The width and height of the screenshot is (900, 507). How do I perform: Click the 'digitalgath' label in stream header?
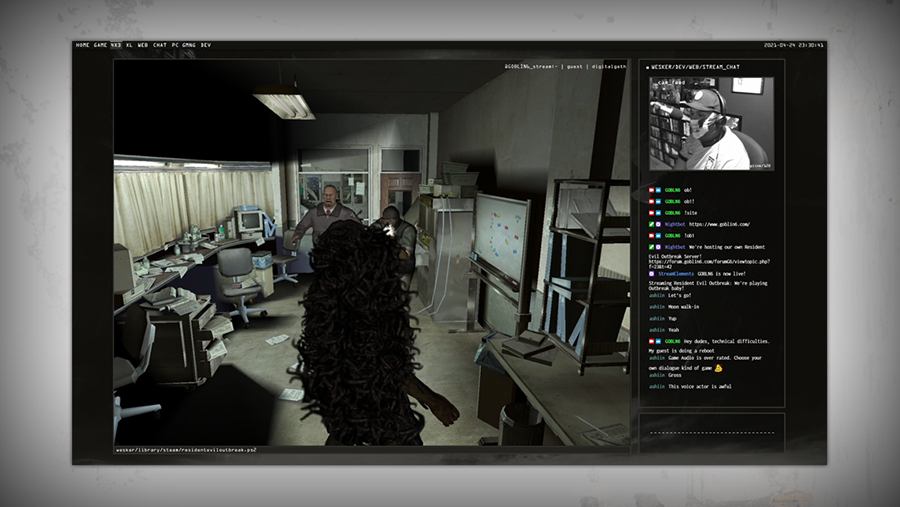[x=609, y=67]
